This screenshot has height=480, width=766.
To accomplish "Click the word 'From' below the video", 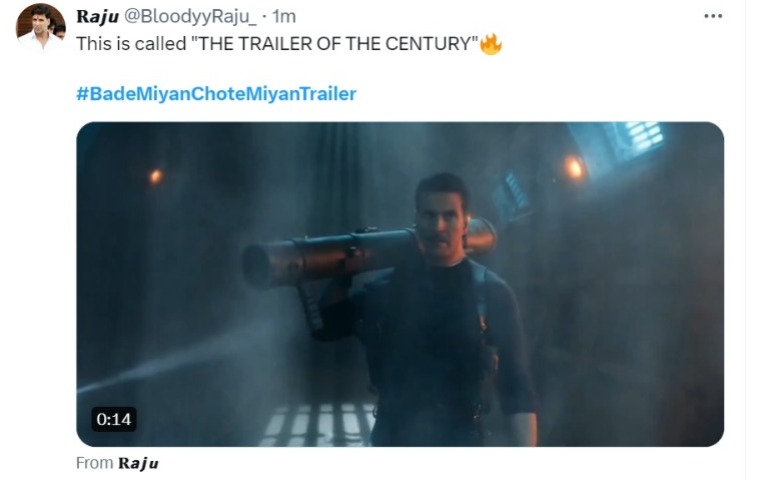I will pyautogui.click(x=94, y=463).
